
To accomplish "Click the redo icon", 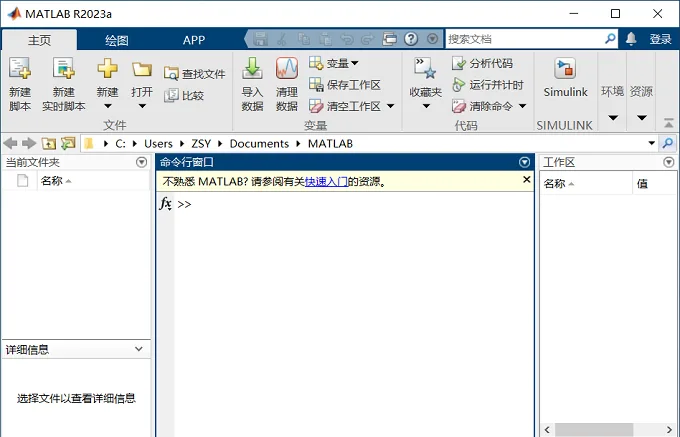I will tap(368, 39).
